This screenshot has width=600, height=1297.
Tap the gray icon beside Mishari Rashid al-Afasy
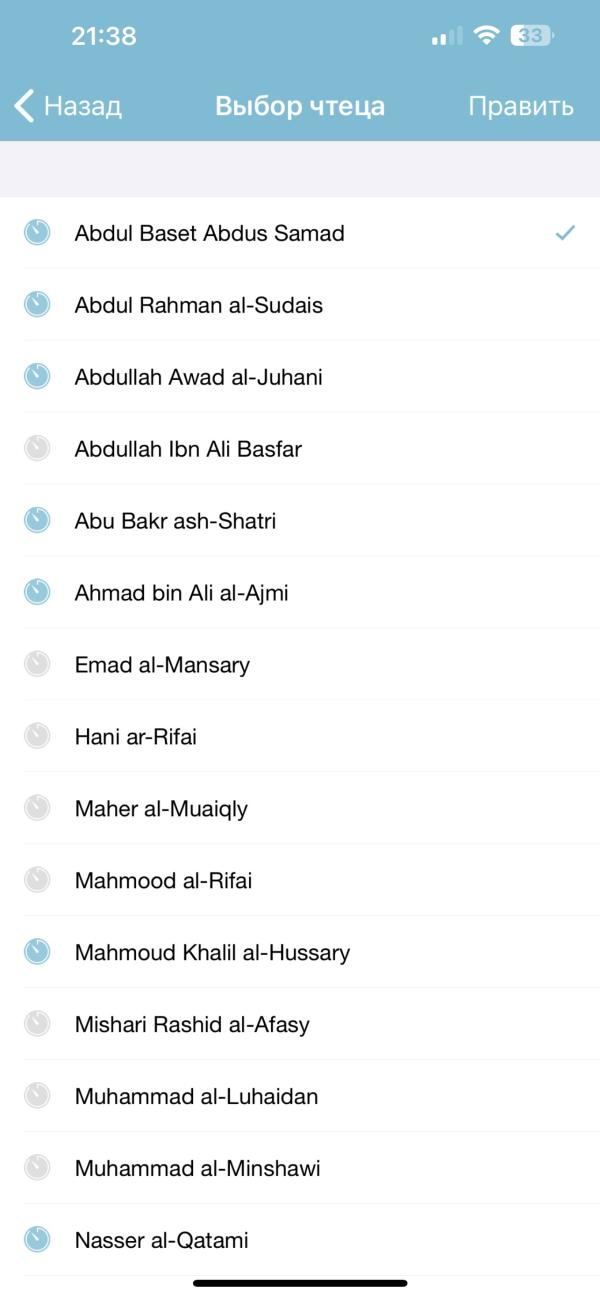[x=37, y=1024]
